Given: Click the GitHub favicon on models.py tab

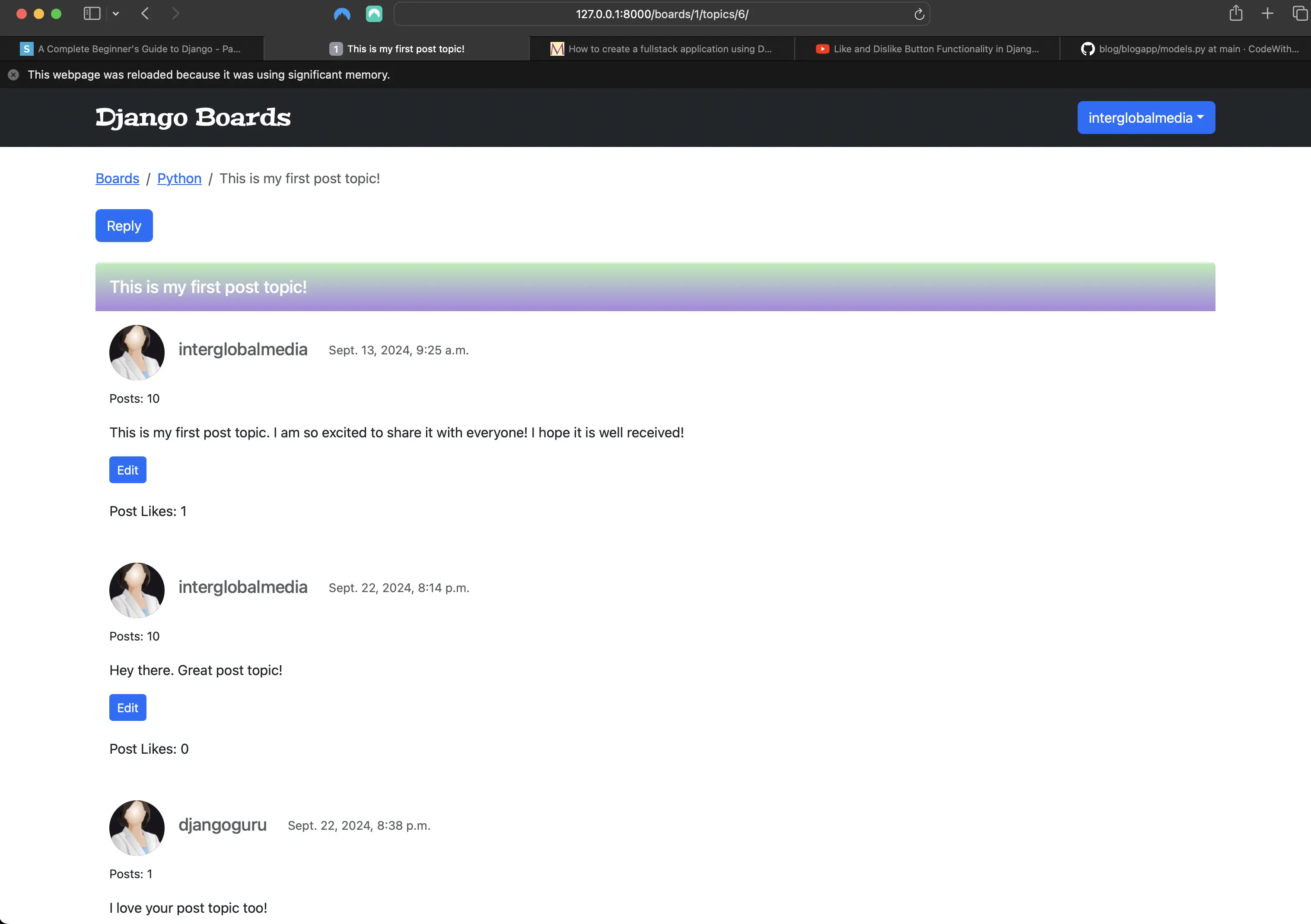Looking at the screenshot, I should pos(1087,49).
